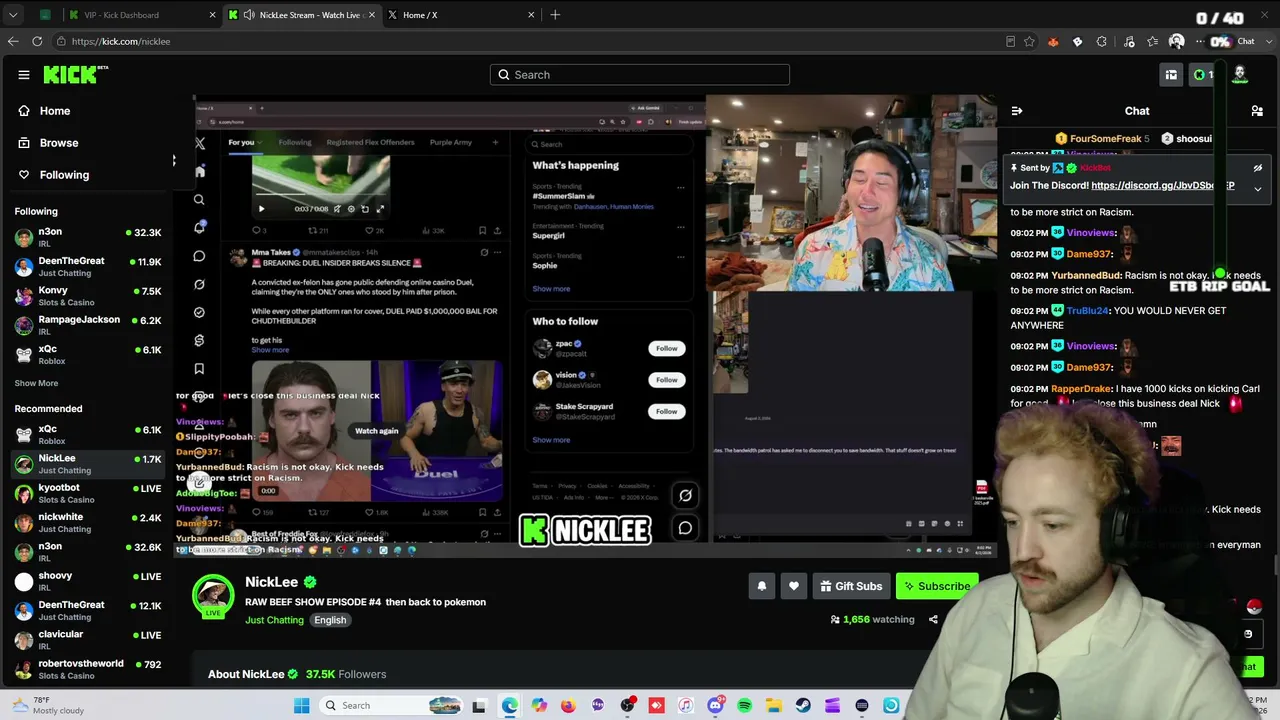Open the Kick dashboard layout icon
The height and width of the screenshot is (720, 1280).
coord(1171,75)
